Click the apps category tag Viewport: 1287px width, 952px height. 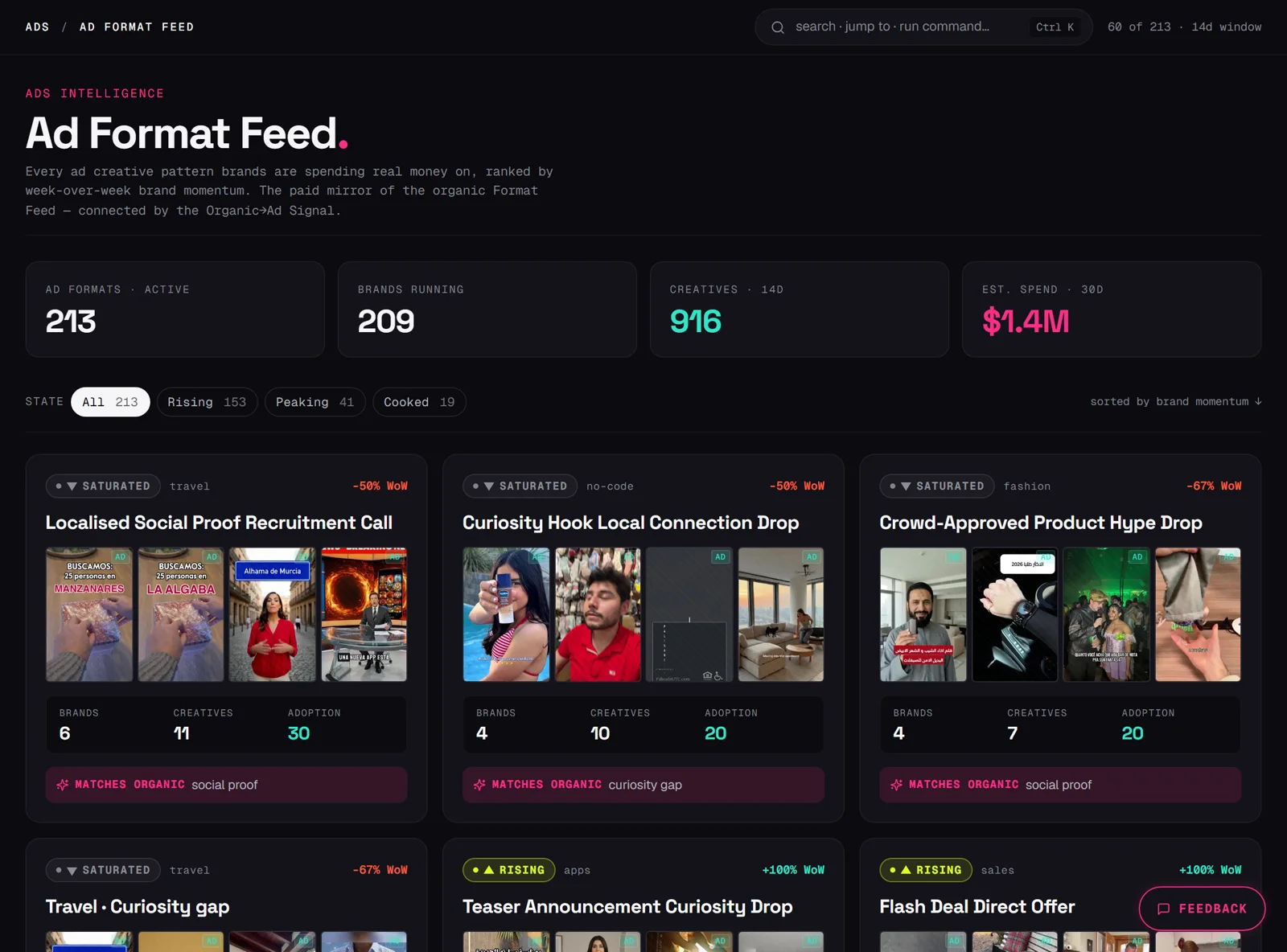(x=577, y=870)
